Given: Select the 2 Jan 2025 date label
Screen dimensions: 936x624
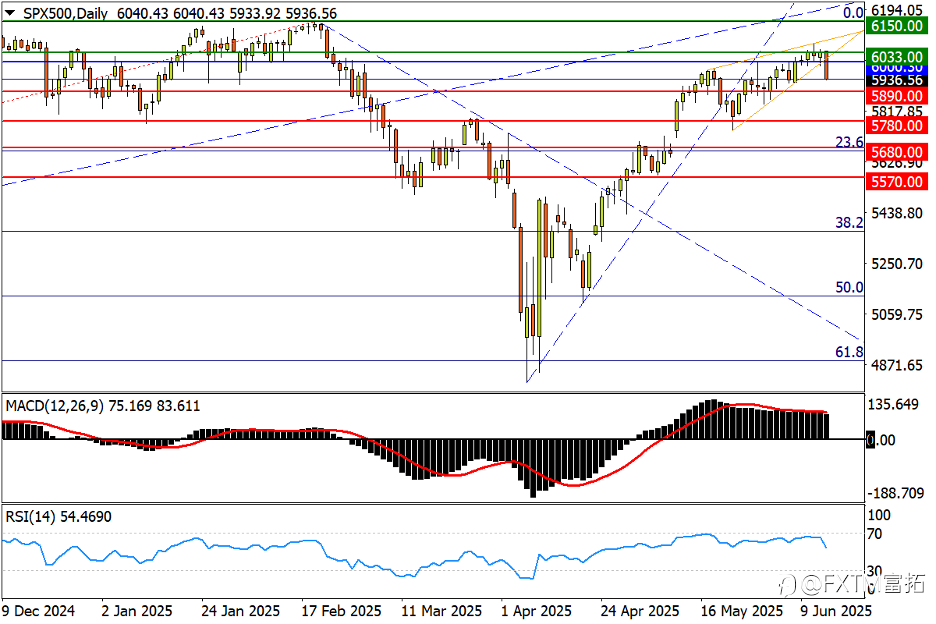Looking at the screenshot, I should [137, 611].
